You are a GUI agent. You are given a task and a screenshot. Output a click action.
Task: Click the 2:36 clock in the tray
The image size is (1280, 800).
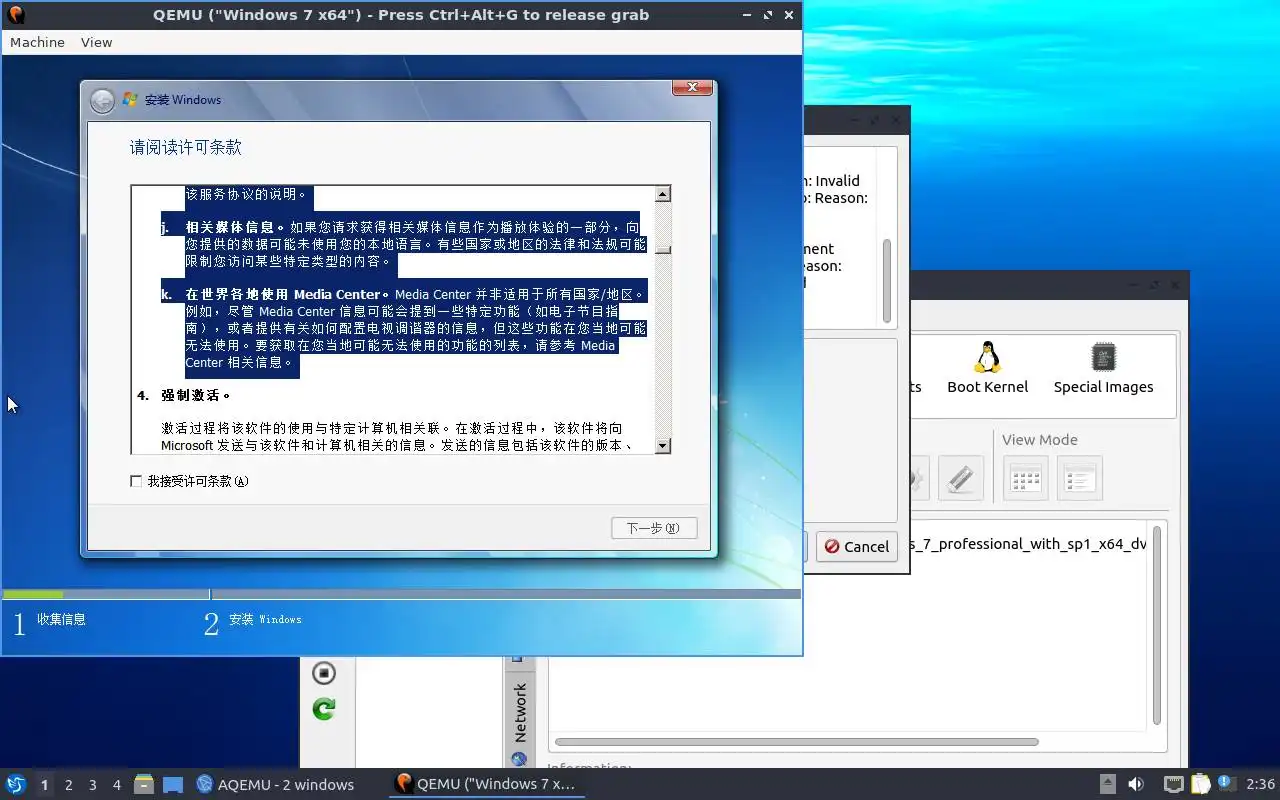click(x=1260, y=784)
